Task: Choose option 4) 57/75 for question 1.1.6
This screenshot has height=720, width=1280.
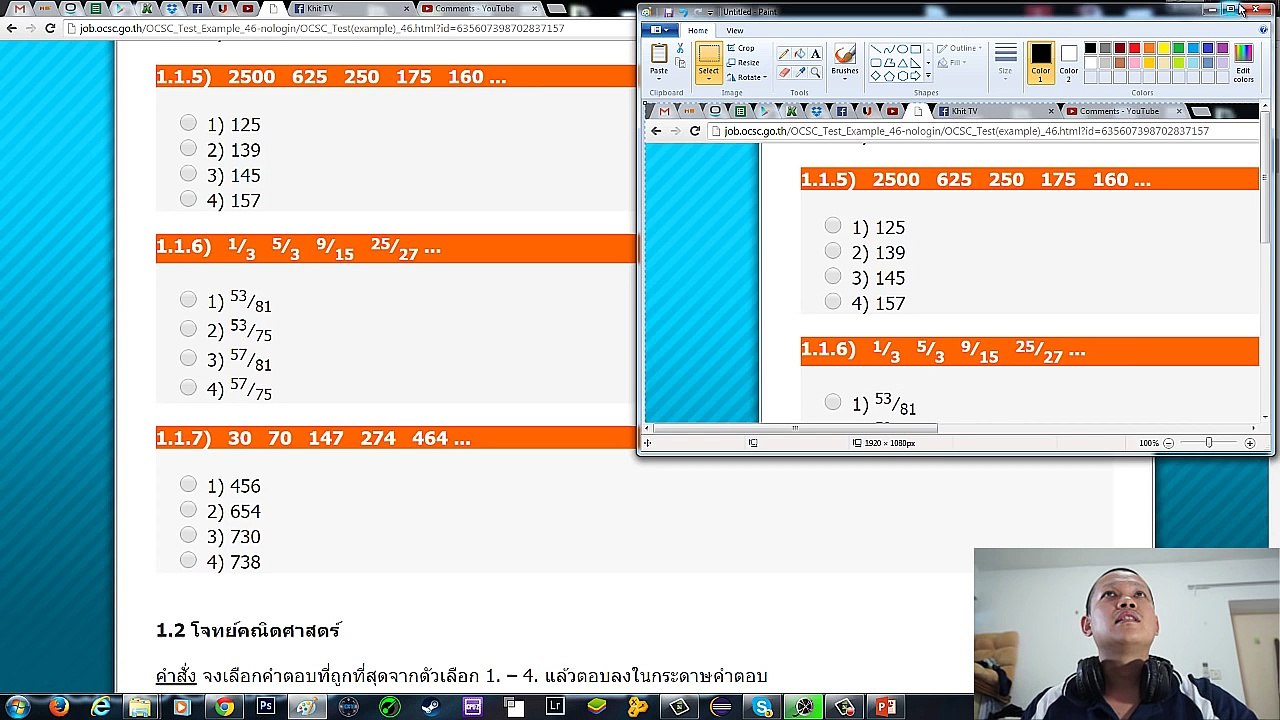Action: 188,387
